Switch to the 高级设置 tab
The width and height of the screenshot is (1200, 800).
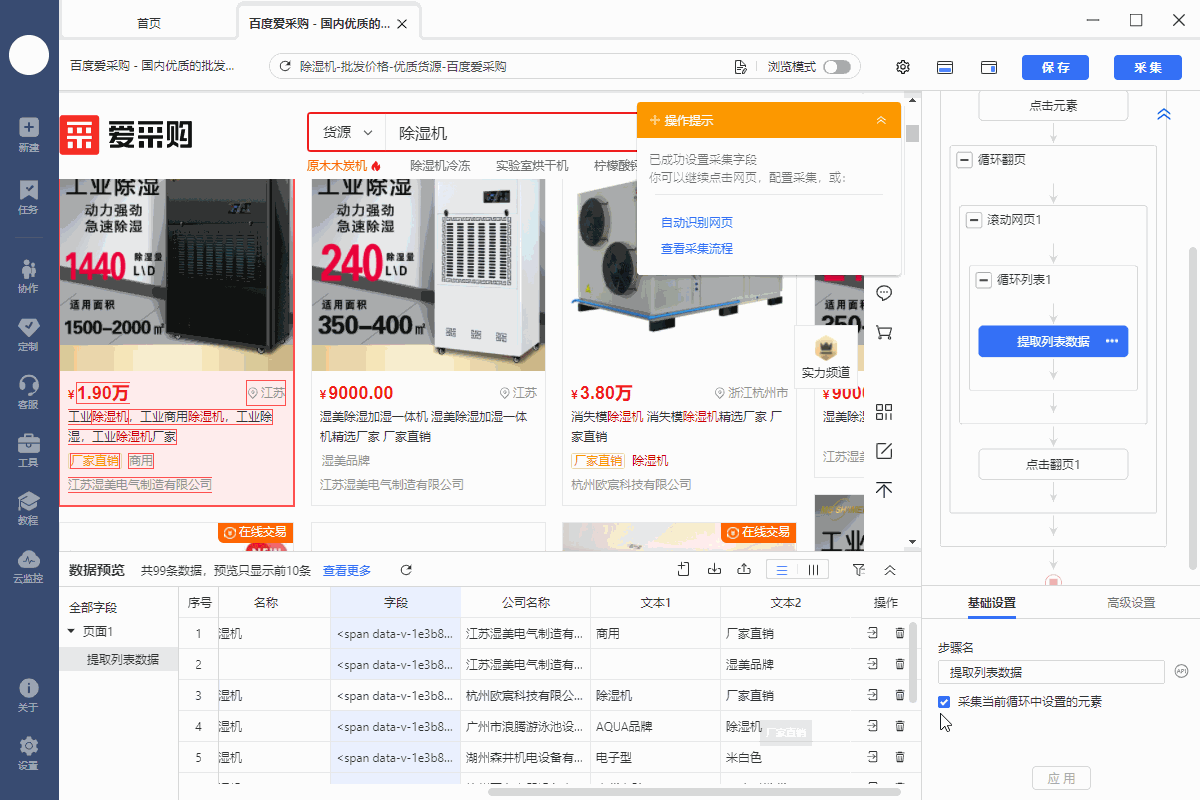click(1130, 603)
